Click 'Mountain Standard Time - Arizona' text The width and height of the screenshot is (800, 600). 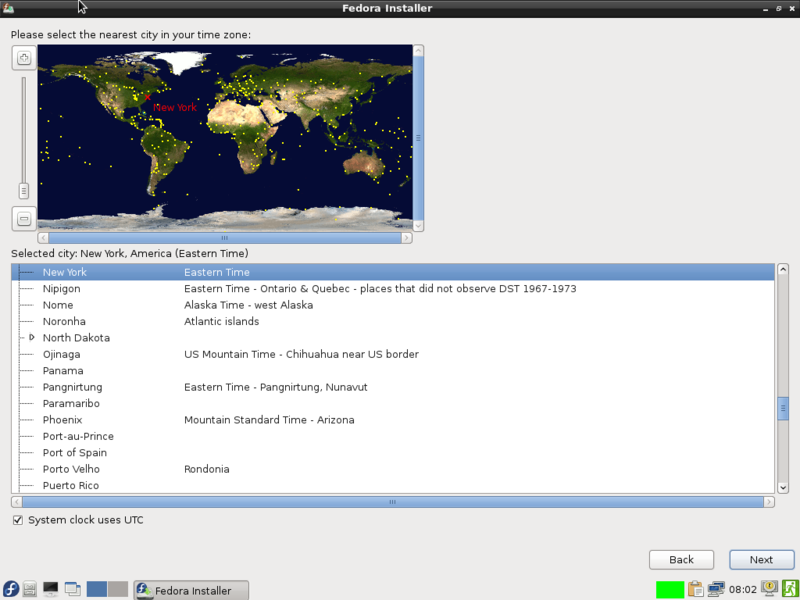tap(269, 420)
